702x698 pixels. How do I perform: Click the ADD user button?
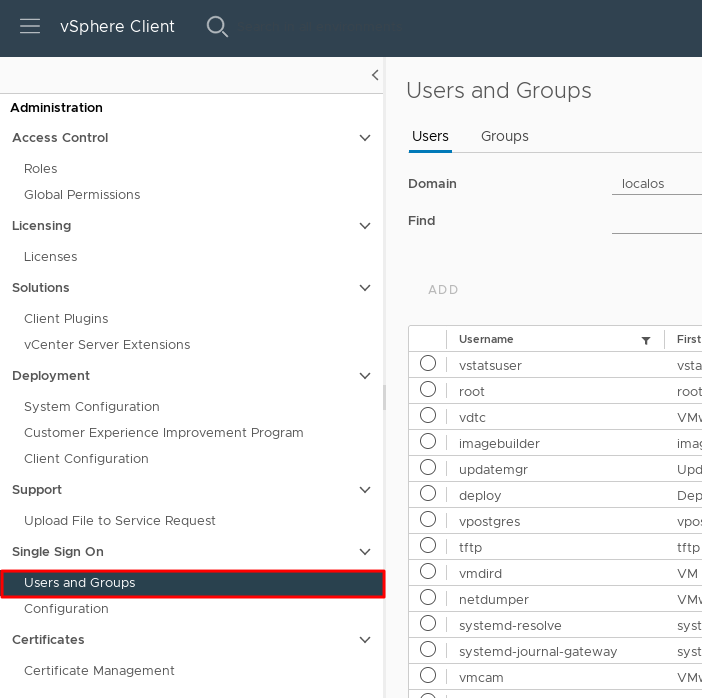click(x=443, y=290)
